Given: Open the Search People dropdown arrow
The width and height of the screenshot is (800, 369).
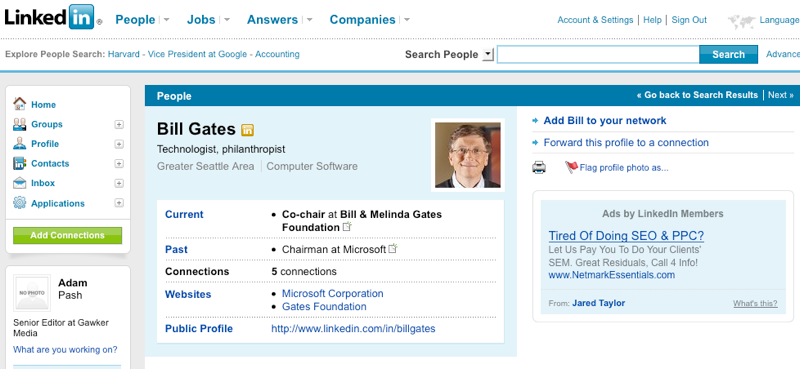Looking at the screenshot, I should click(x=488, y=54).
